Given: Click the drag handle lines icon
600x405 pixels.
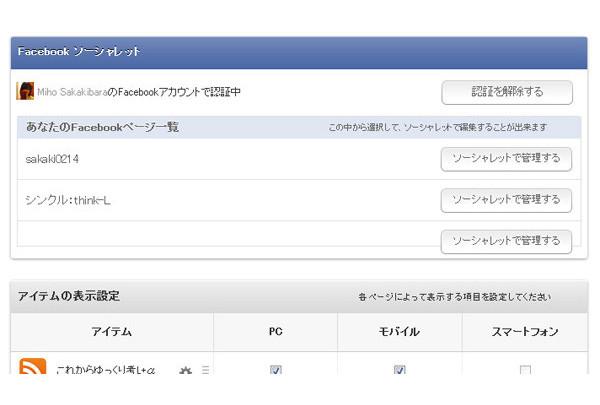Looking at the screenshot, I should click(x=205, y=370).
